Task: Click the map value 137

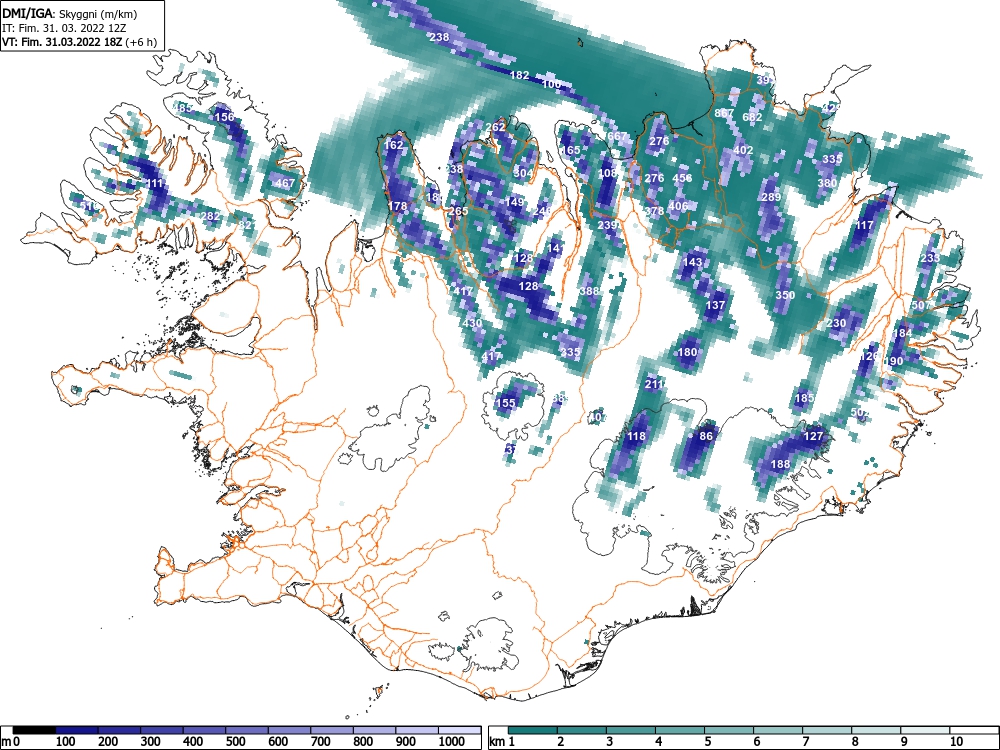Action: point(716,305)
